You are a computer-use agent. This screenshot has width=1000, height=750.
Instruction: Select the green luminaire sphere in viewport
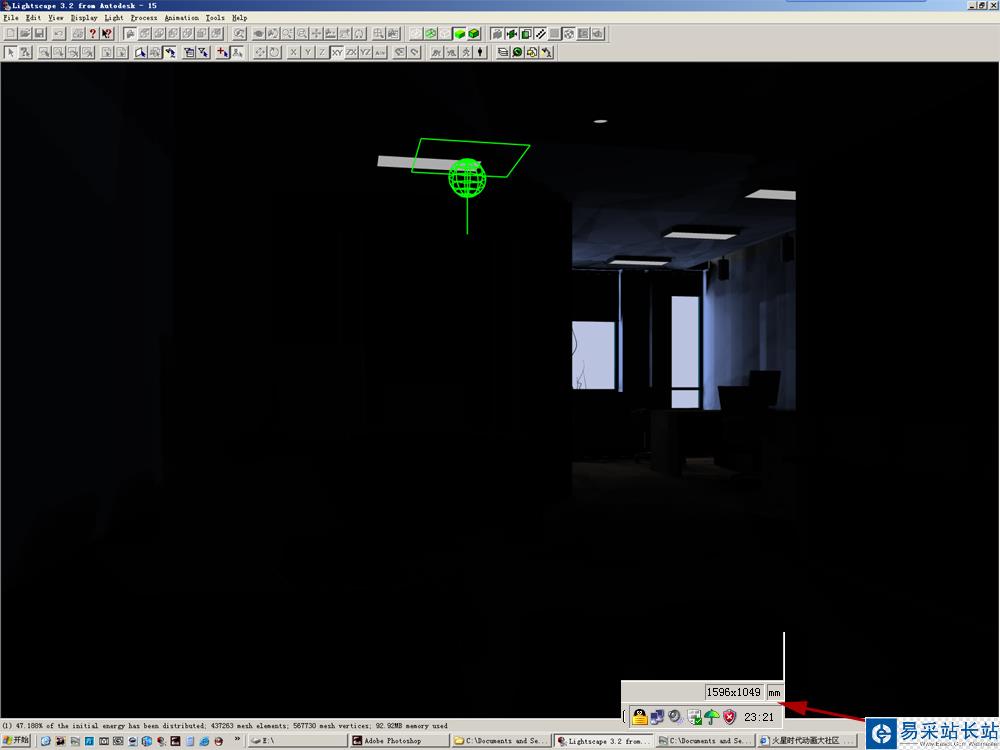point(467,178)
